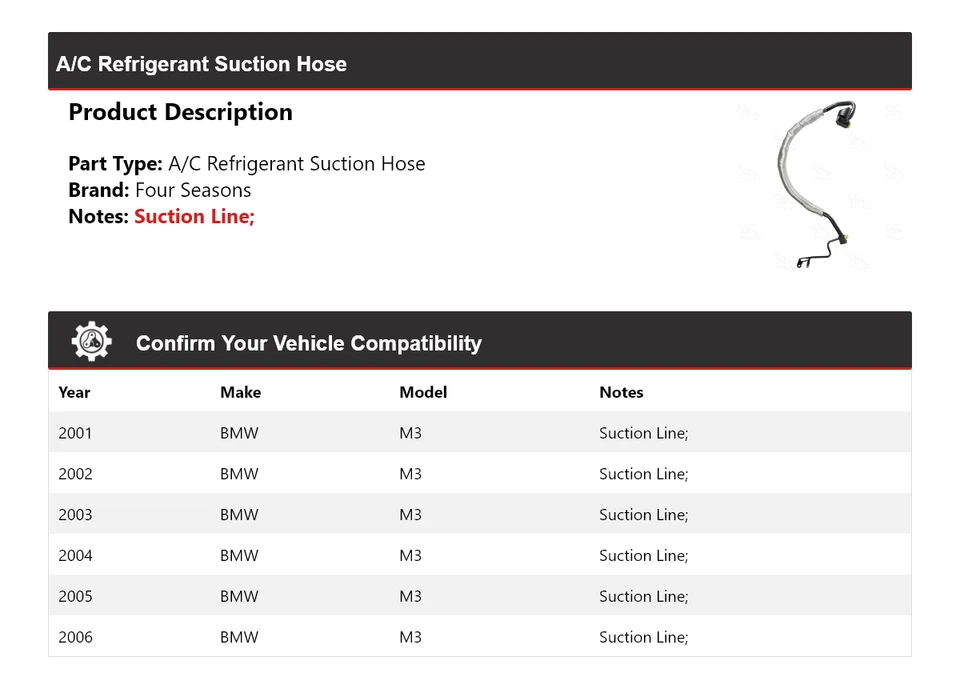Click the Part Type description line
The height and width of the screenshot is (689, 960).
tap(246, 164)
